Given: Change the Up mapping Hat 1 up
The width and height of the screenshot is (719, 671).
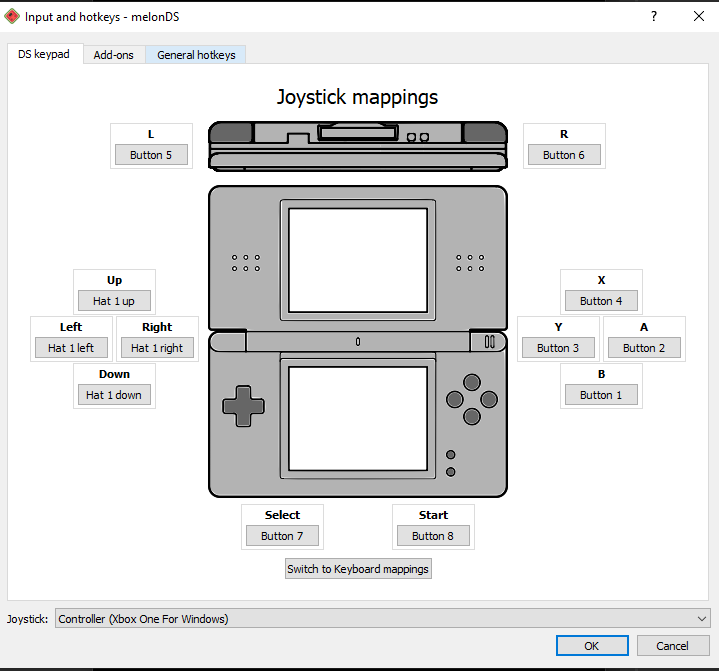Looking at the screenshot, I should coord(114,301).
